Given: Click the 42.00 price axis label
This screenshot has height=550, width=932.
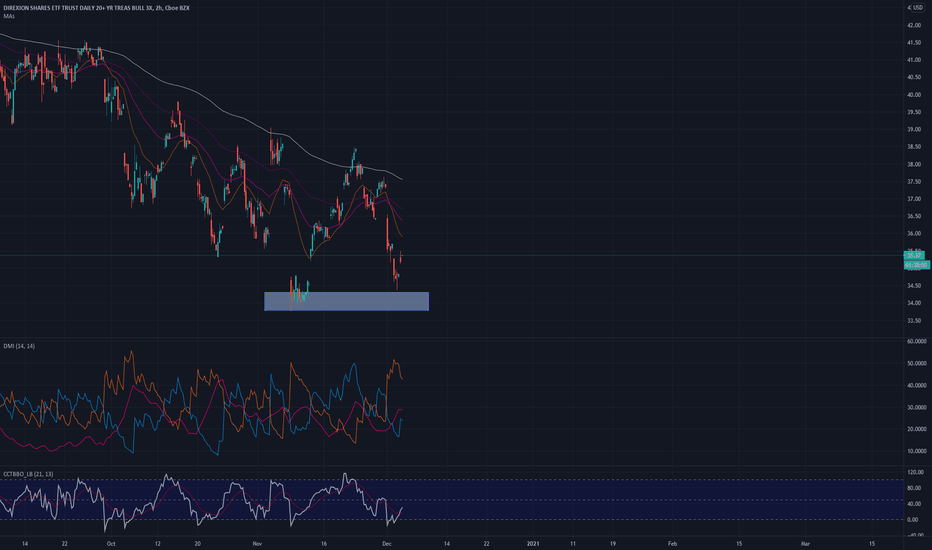Looking at the screenshot, I should pos(914,26).
